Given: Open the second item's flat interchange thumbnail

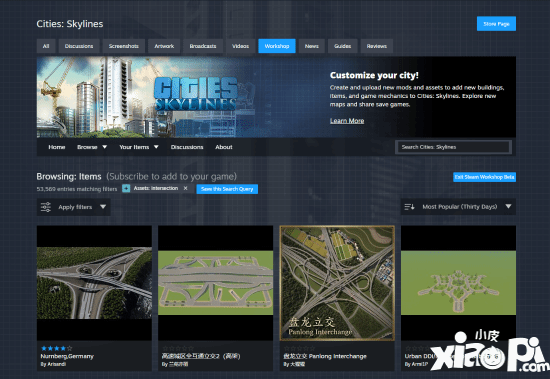Looking at the screenshot, I should [215, 283].
